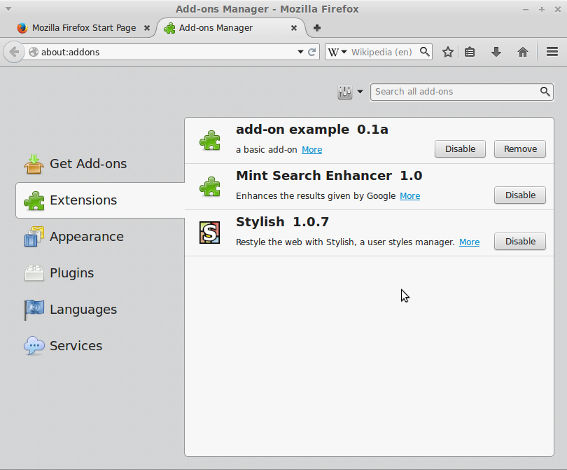This screenshot has height=470, width=567.
Task: Reload the about:addons page
Action: (312, 52)
